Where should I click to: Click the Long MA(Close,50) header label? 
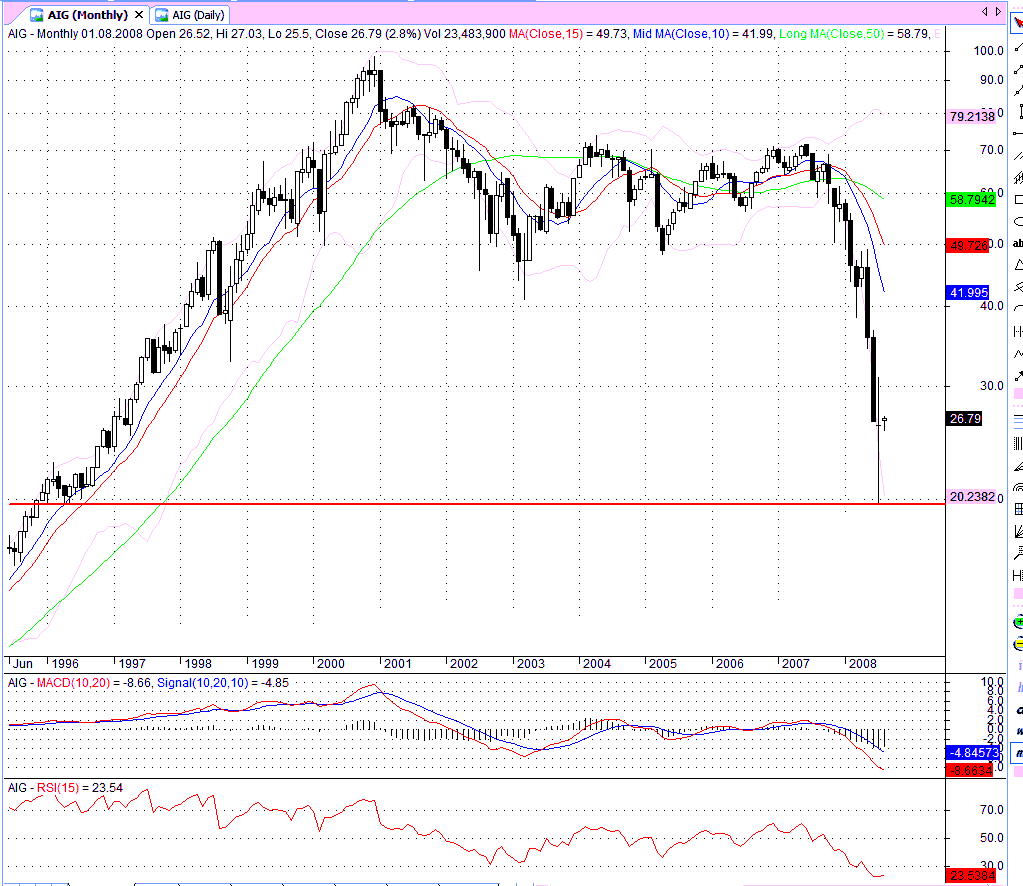(832, 34)
